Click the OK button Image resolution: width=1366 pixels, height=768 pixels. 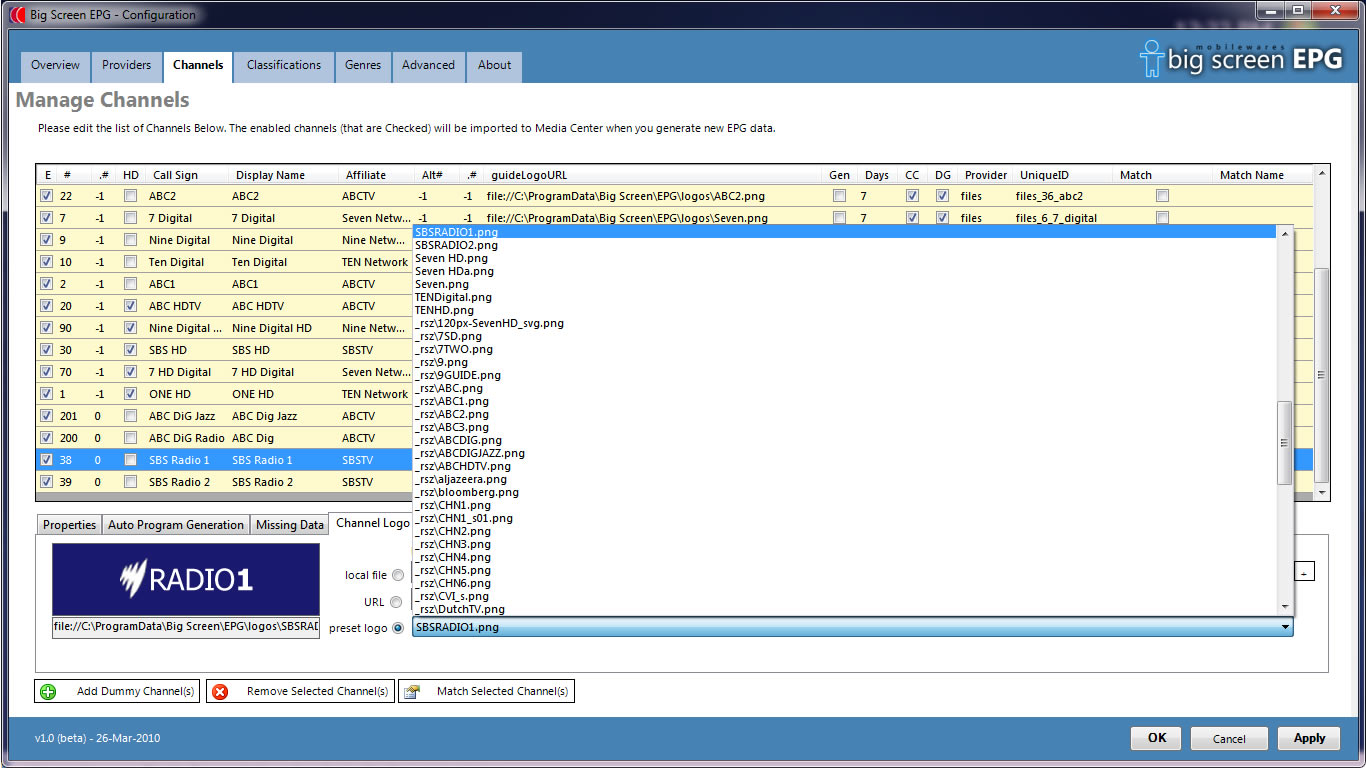1157,738
